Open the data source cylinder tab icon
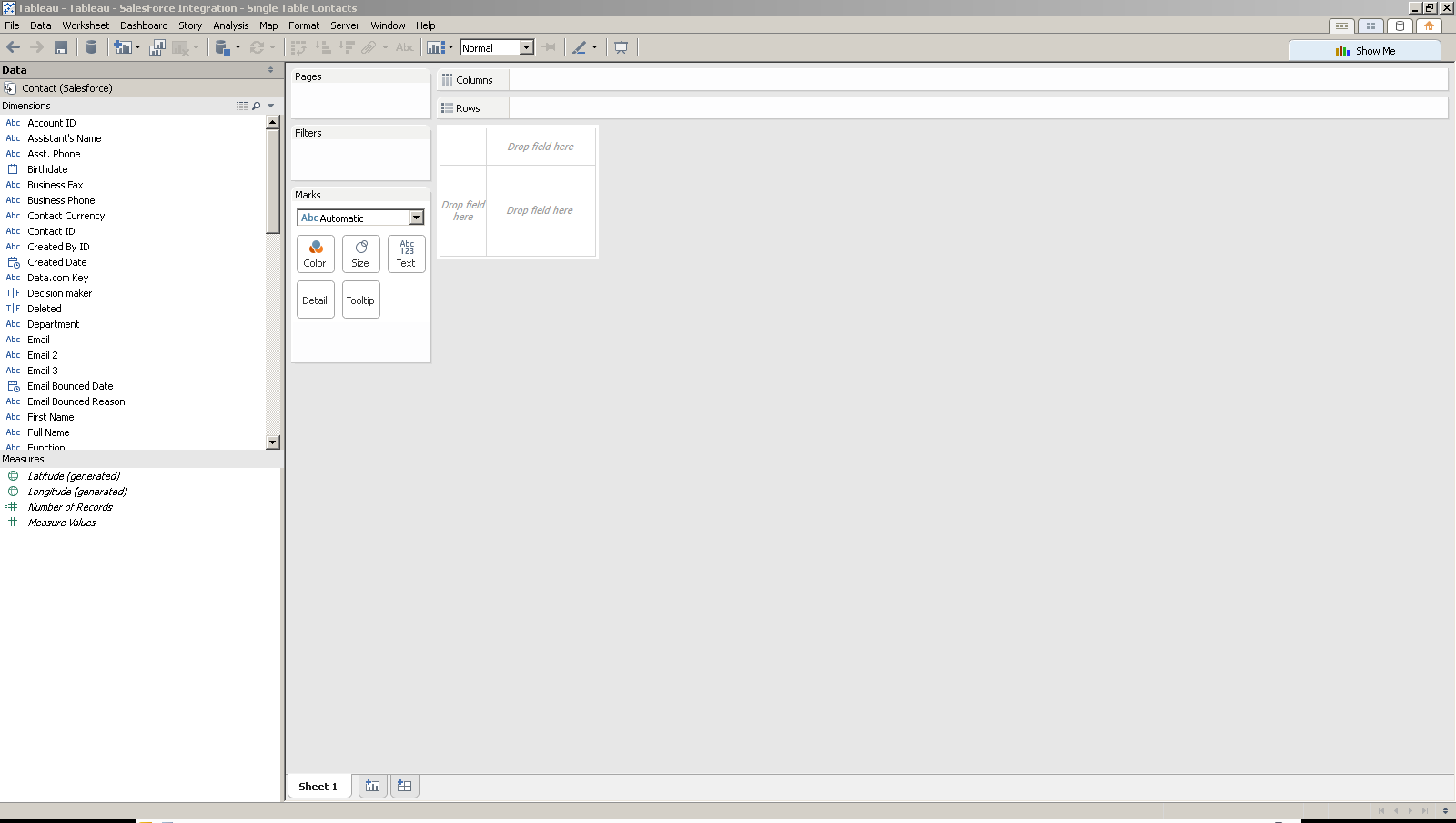 coord(1400,25)
